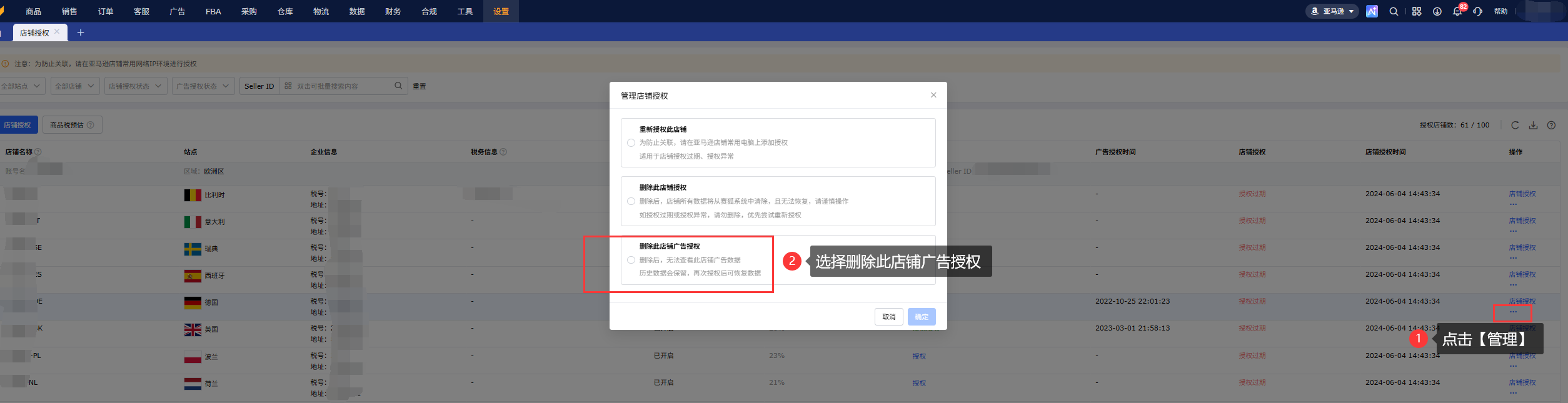Viewport: 1568px width, 403px height.
Task: Click the export download icon above the table
Action: (1533, 125)
